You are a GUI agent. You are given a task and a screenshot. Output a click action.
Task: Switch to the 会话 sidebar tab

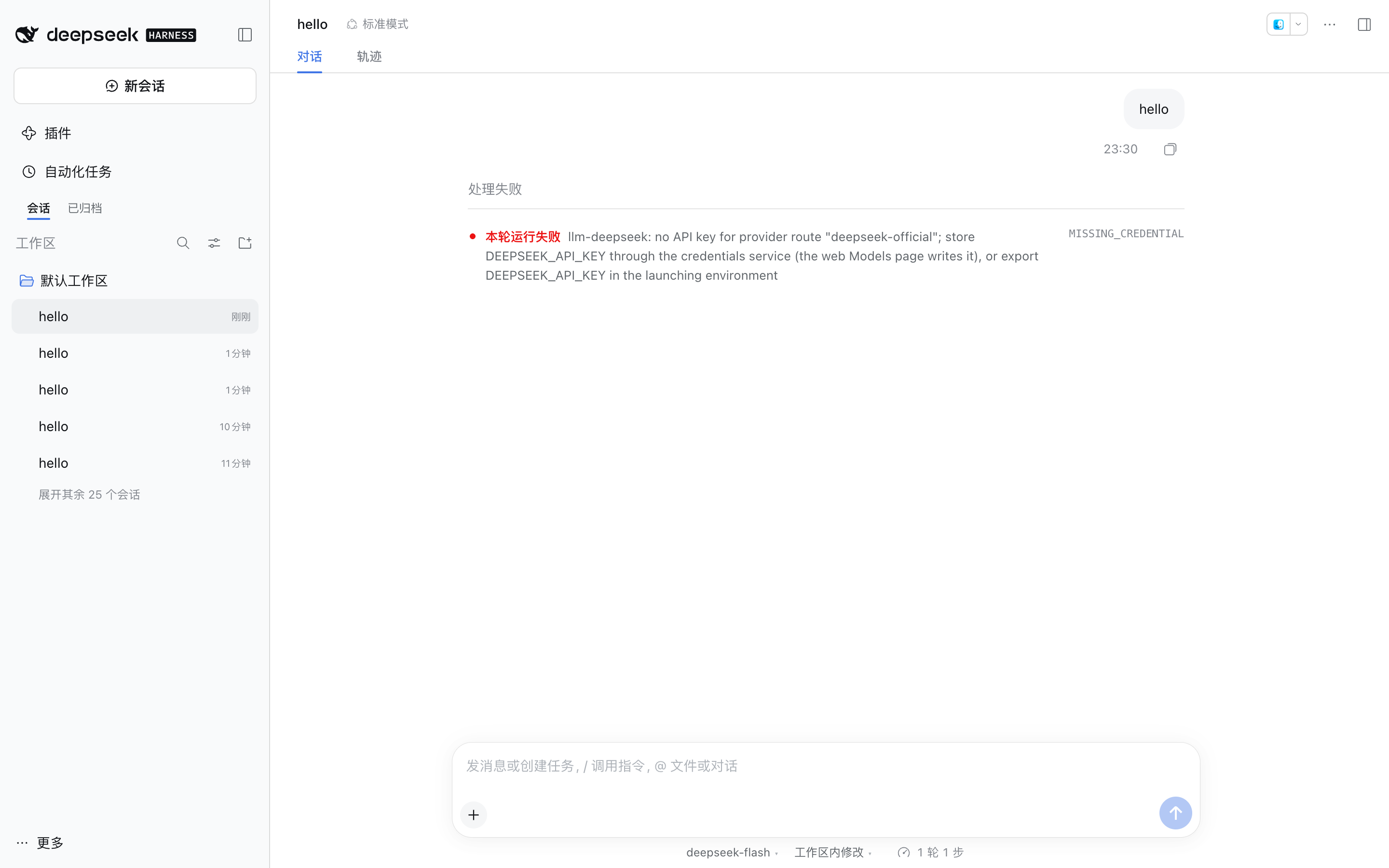pyautogui.click(x=39, y=208)
